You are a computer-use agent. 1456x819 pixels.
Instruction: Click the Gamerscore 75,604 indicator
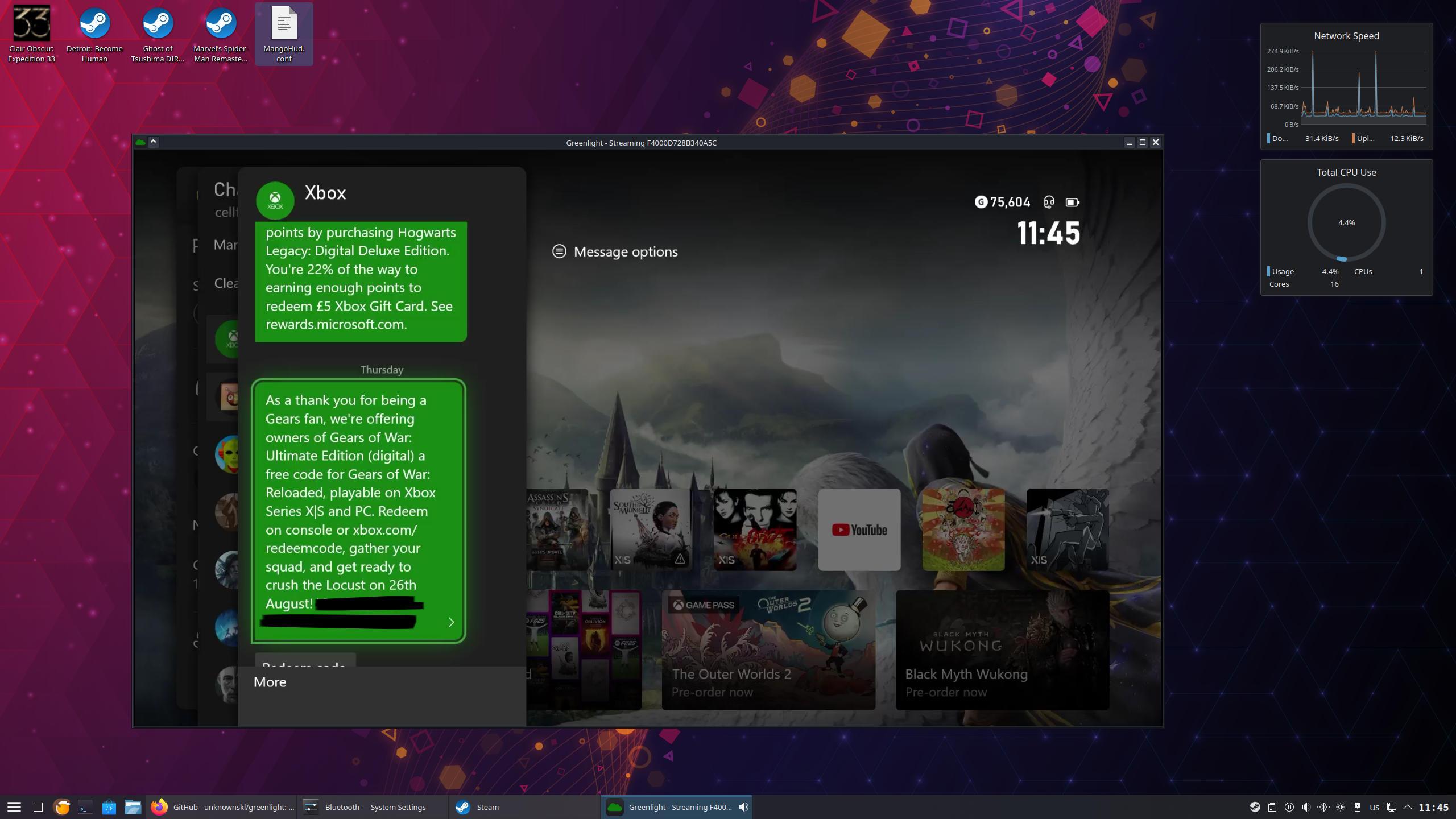(x=1002, y=202)
